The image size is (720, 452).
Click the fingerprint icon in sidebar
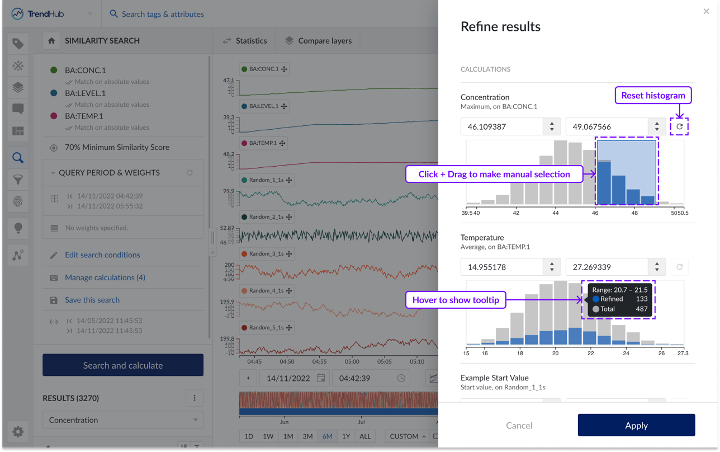[18, 203]
